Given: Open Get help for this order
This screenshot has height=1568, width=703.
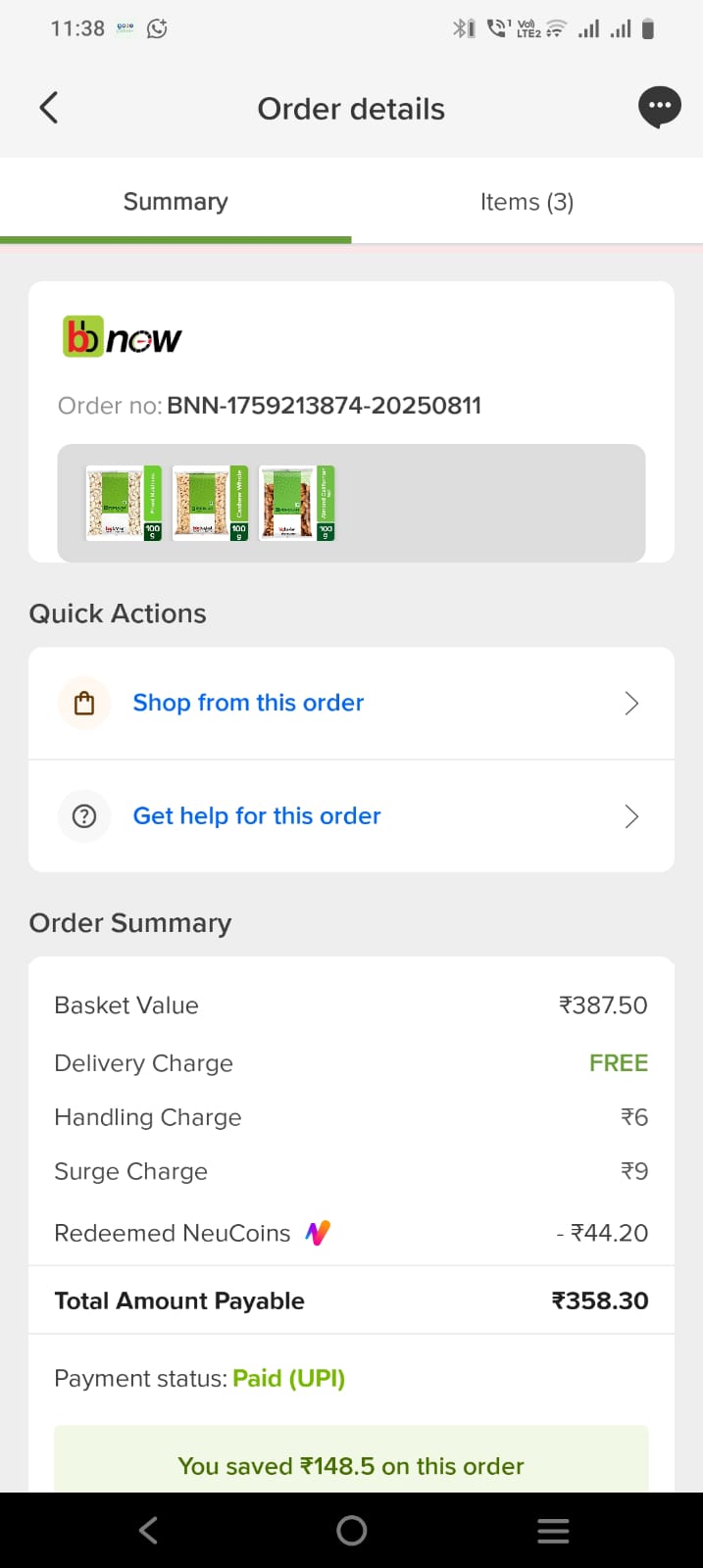Looking at the screenshot, I should coord(257,816).
